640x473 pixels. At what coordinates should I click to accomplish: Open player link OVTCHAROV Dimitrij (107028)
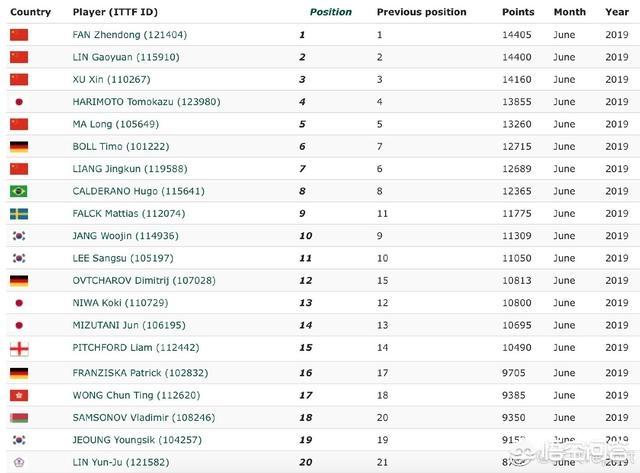[144, 280]
